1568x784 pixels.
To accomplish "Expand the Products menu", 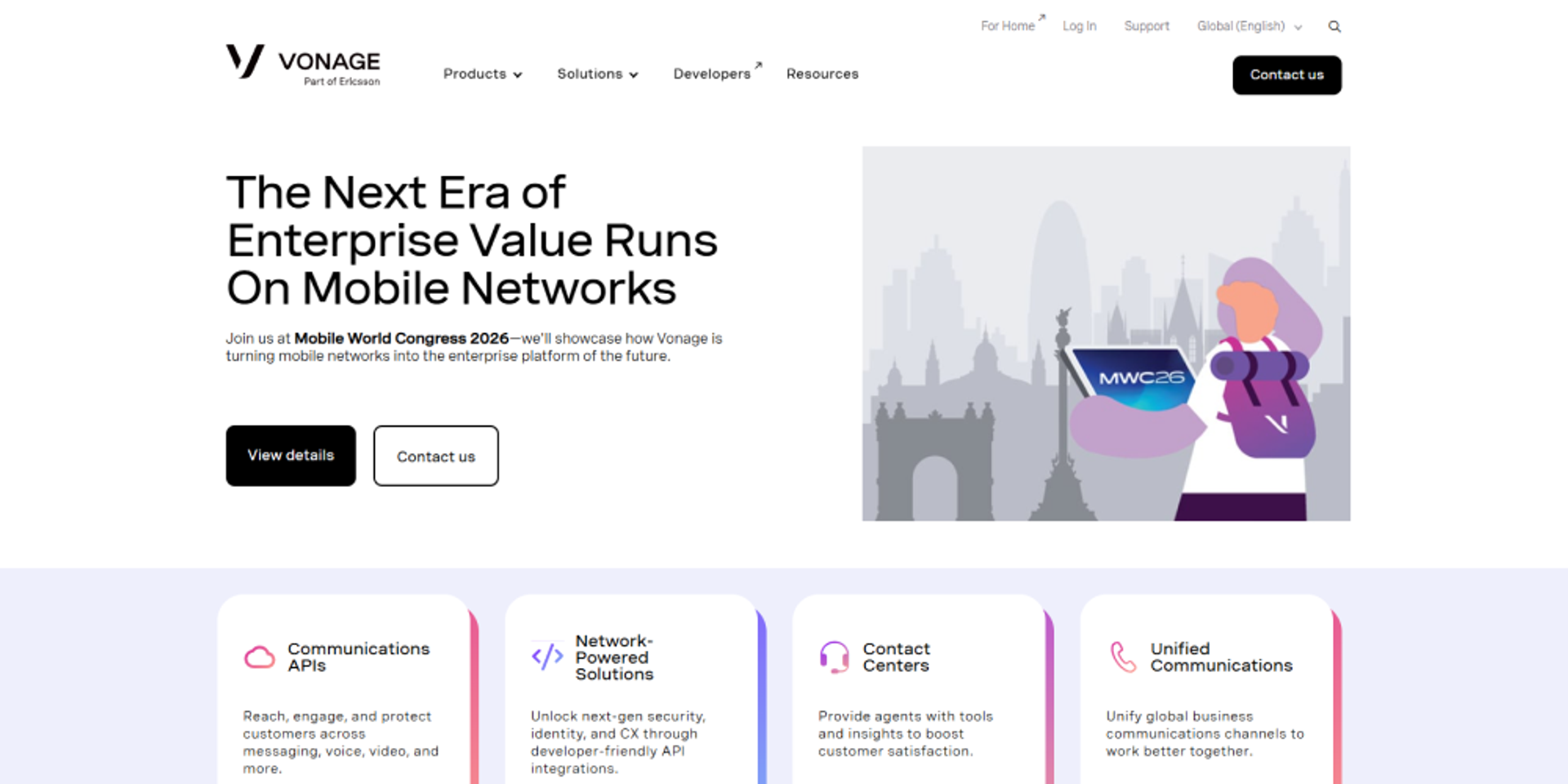I will (483, 74).
